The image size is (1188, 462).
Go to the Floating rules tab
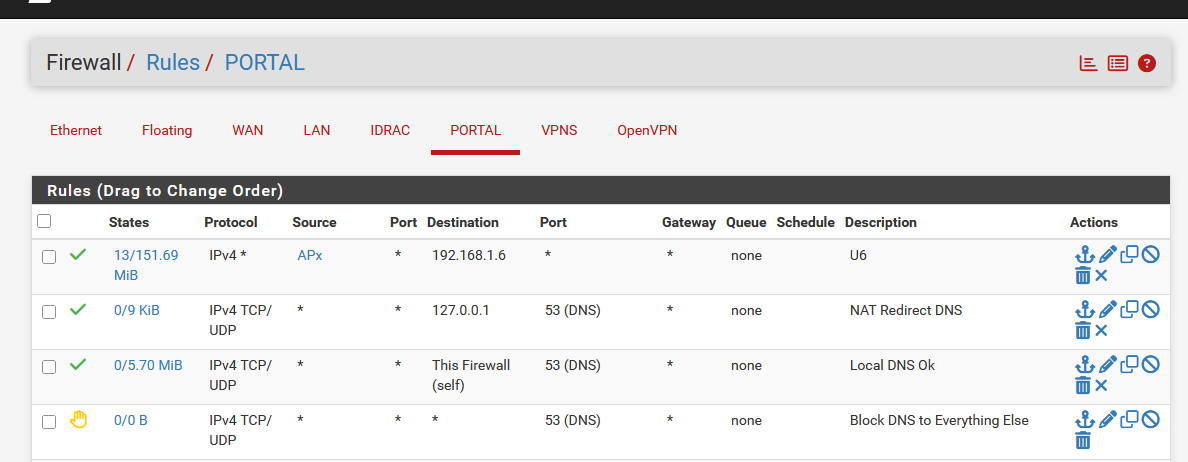167,130
